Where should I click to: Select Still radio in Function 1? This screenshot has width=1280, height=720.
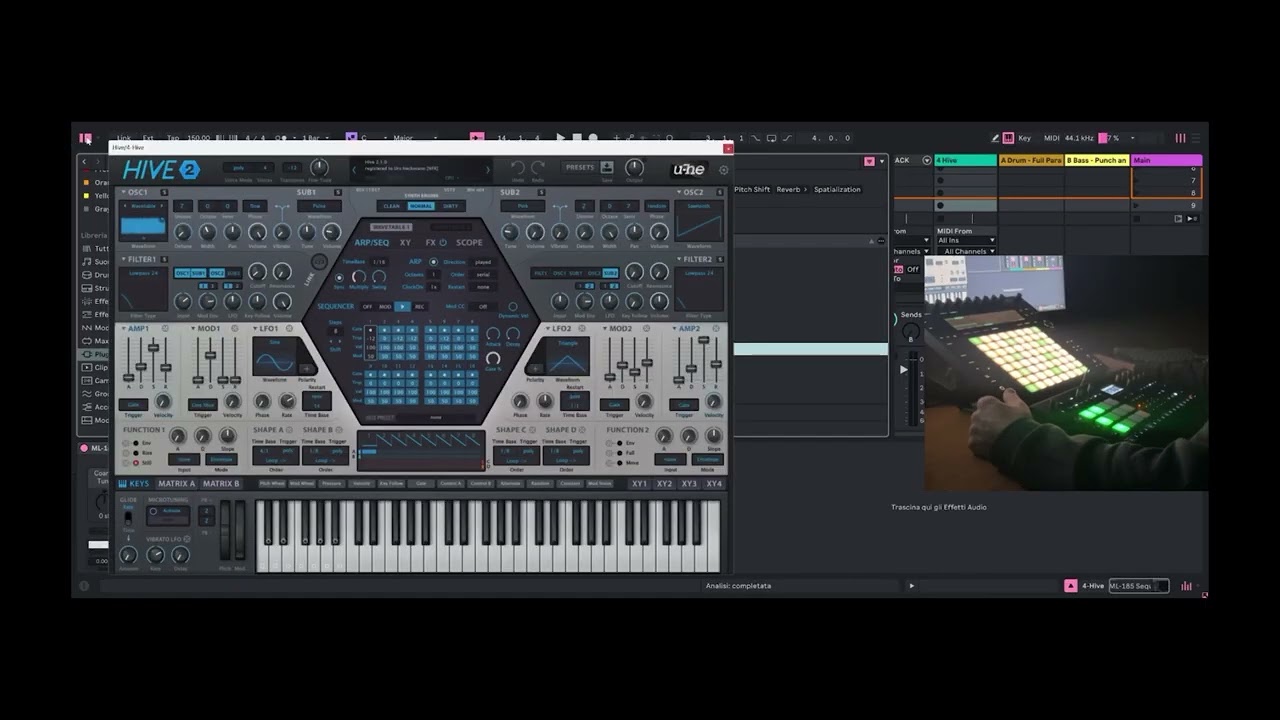pyautogui.click(x=137, y=463)
